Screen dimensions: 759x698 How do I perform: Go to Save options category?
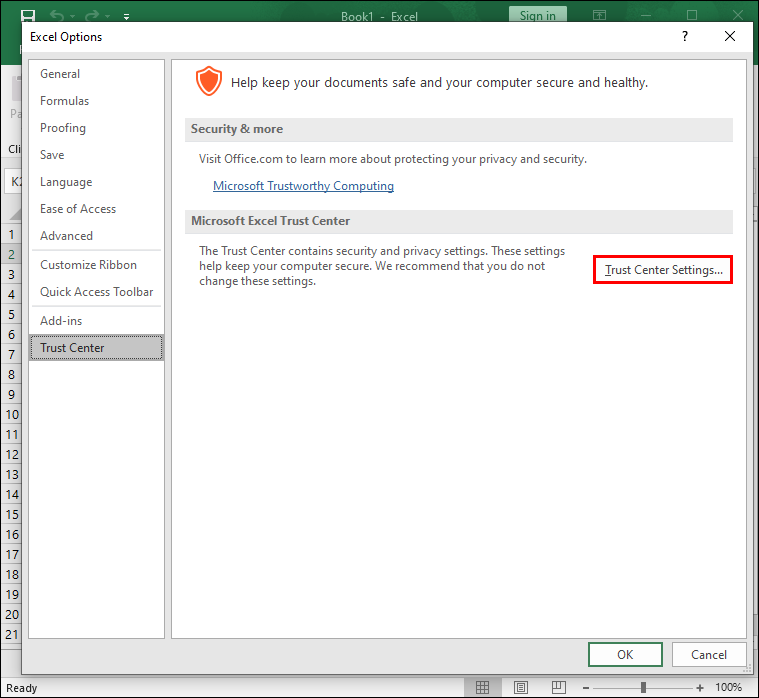pyautogui.click(x=96, y=155)
